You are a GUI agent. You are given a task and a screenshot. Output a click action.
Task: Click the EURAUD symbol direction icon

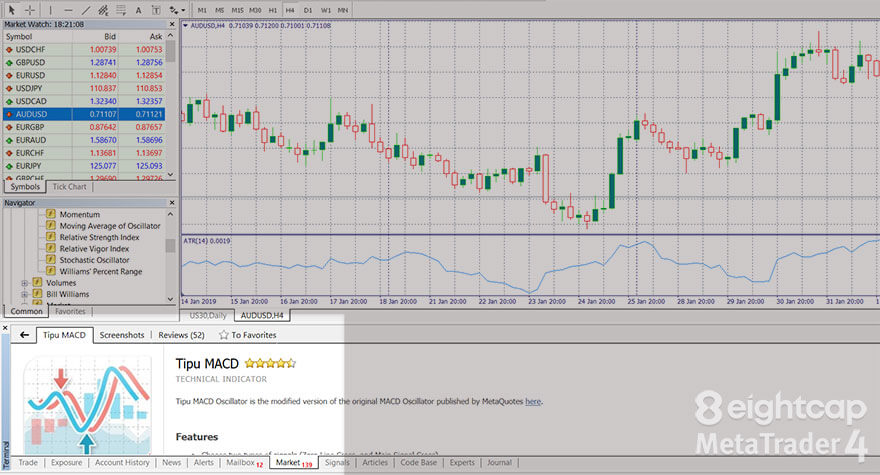pyautogui.click(x=9, y=140)
